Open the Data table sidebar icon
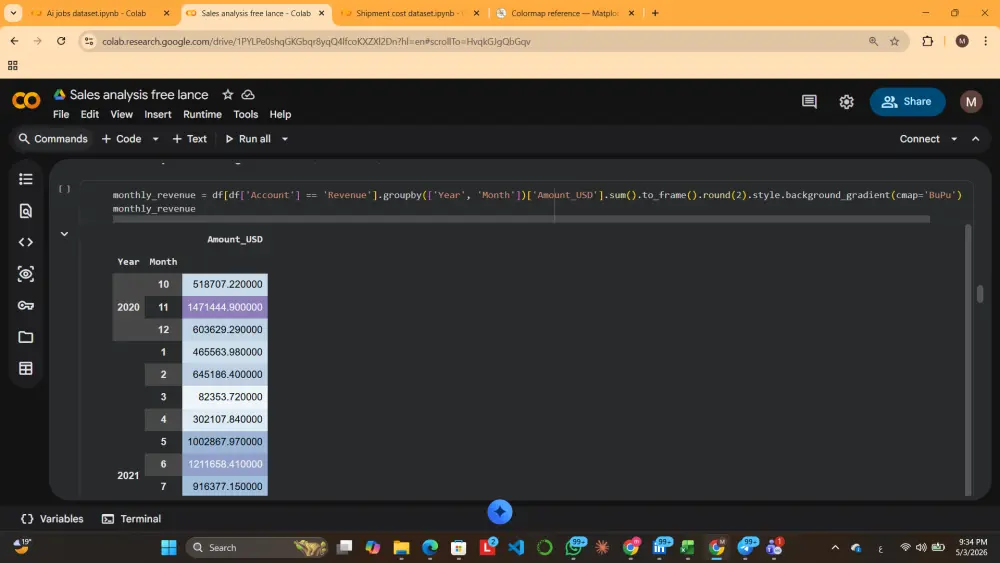The image size is (1000, 563). point(26,369)
